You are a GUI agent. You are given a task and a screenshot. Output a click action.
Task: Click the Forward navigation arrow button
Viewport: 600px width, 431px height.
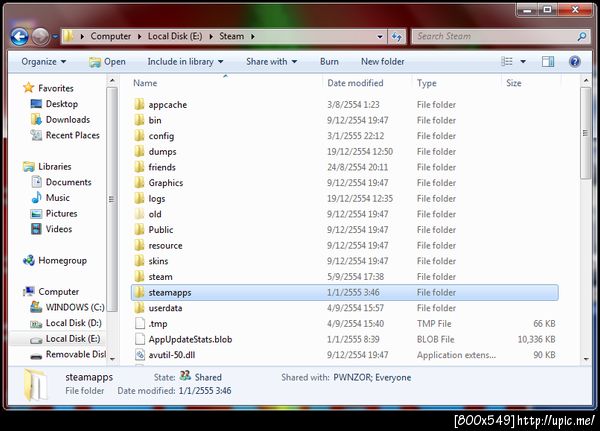click(x=40, y=37)
